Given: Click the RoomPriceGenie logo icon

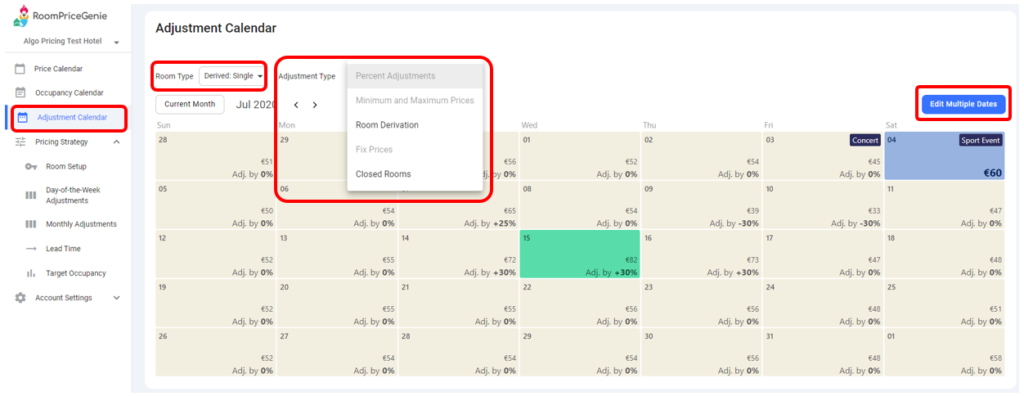Looking at the screenshot, I should click(21, 16).
